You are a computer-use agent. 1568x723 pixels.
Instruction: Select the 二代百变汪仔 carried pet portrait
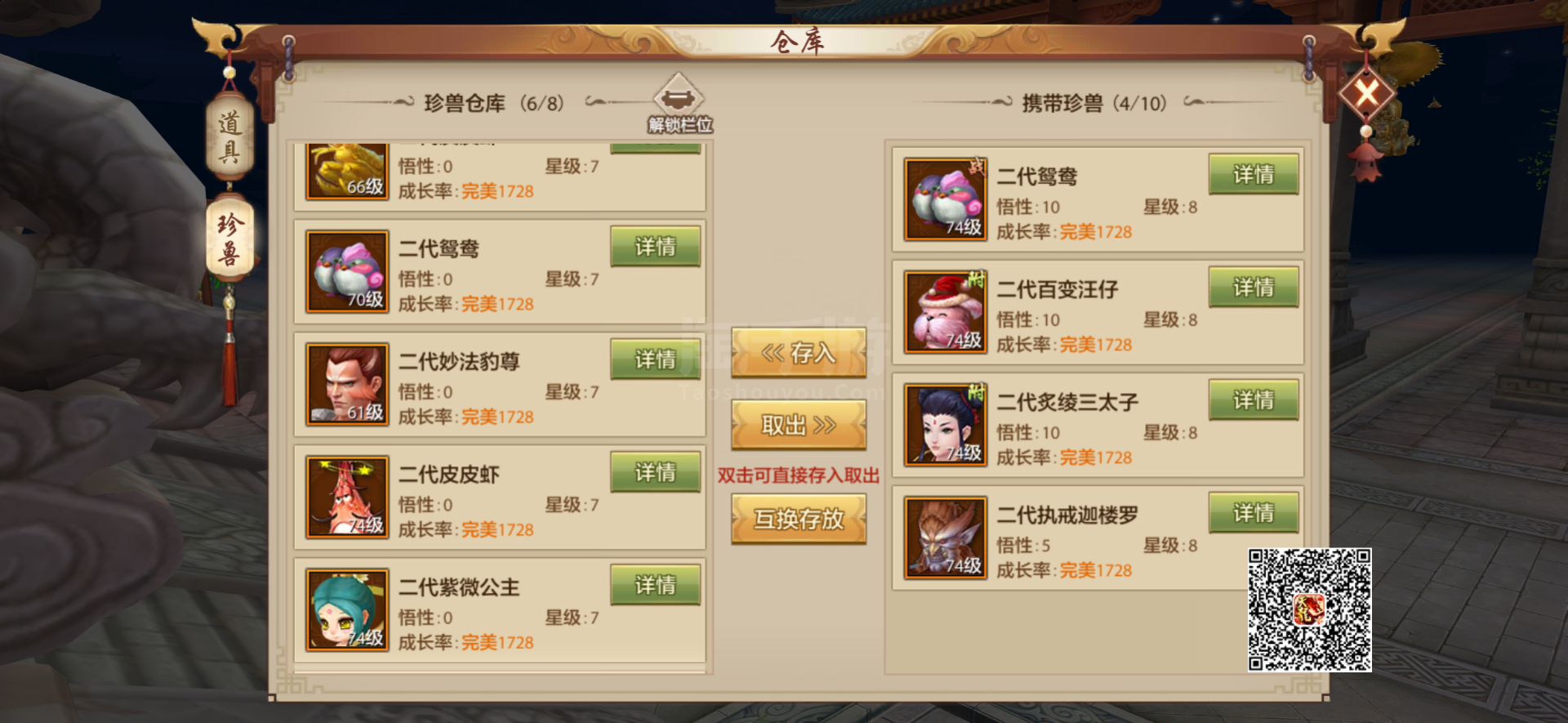coord(946,312)
